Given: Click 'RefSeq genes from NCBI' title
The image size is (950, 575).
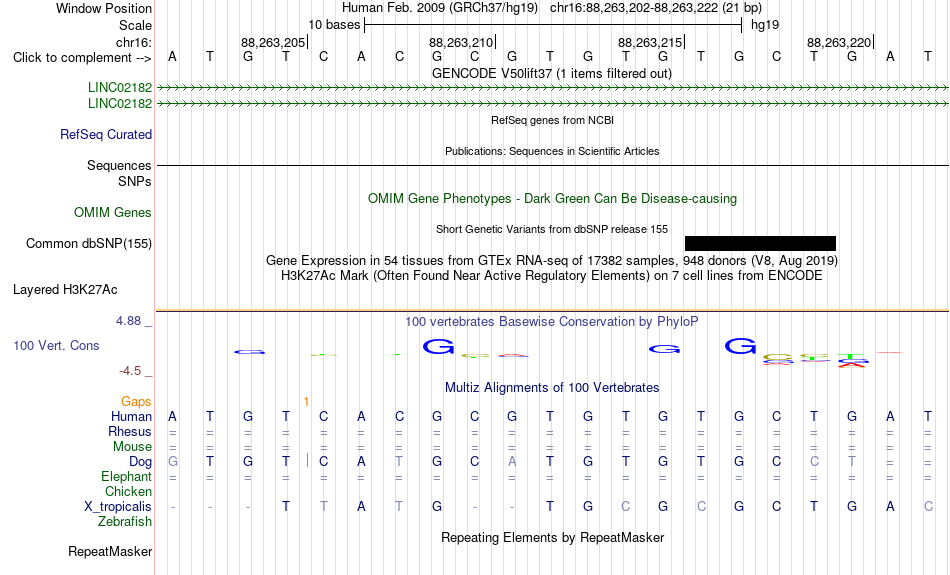Looking at the screenshot, I should (553, 121).
